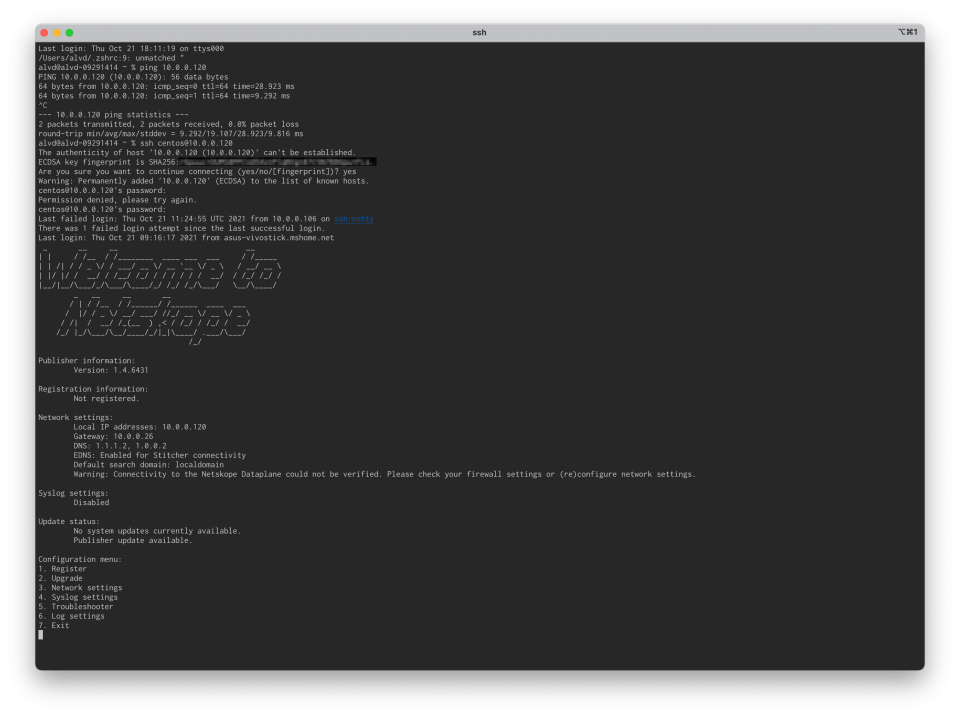
Task: Click the 'Syslog settings:' heading
Action: pyautogui.click(x=73, y=494)
